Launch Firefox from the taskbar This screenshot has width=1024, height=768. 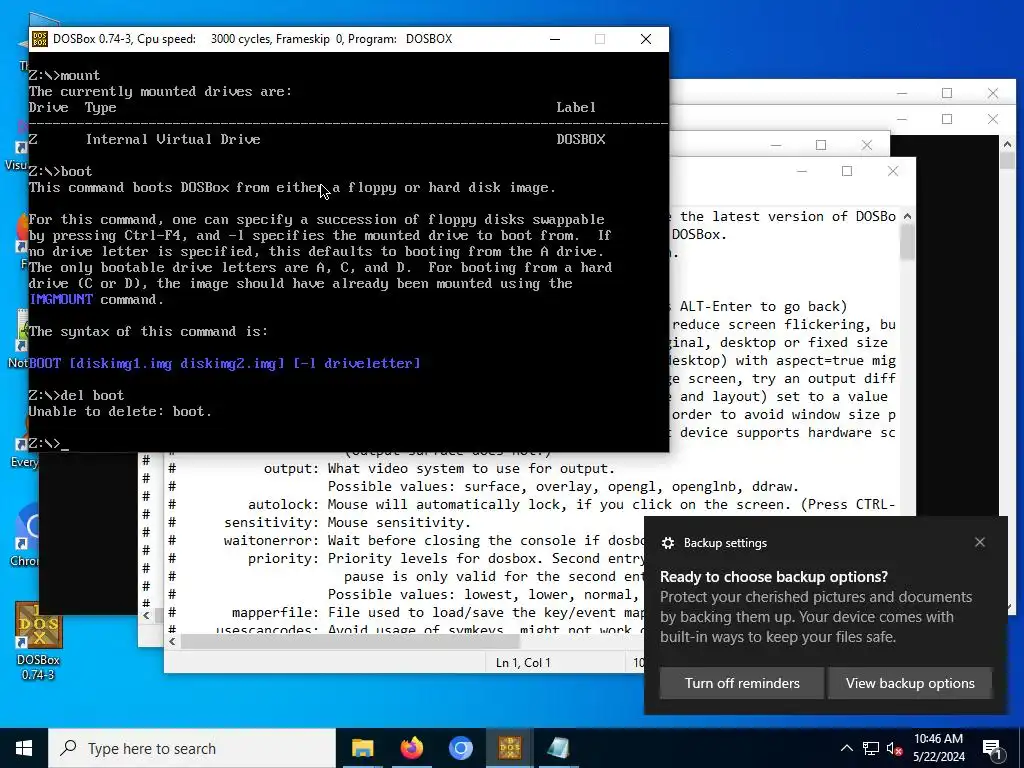(x=411, y=748)
